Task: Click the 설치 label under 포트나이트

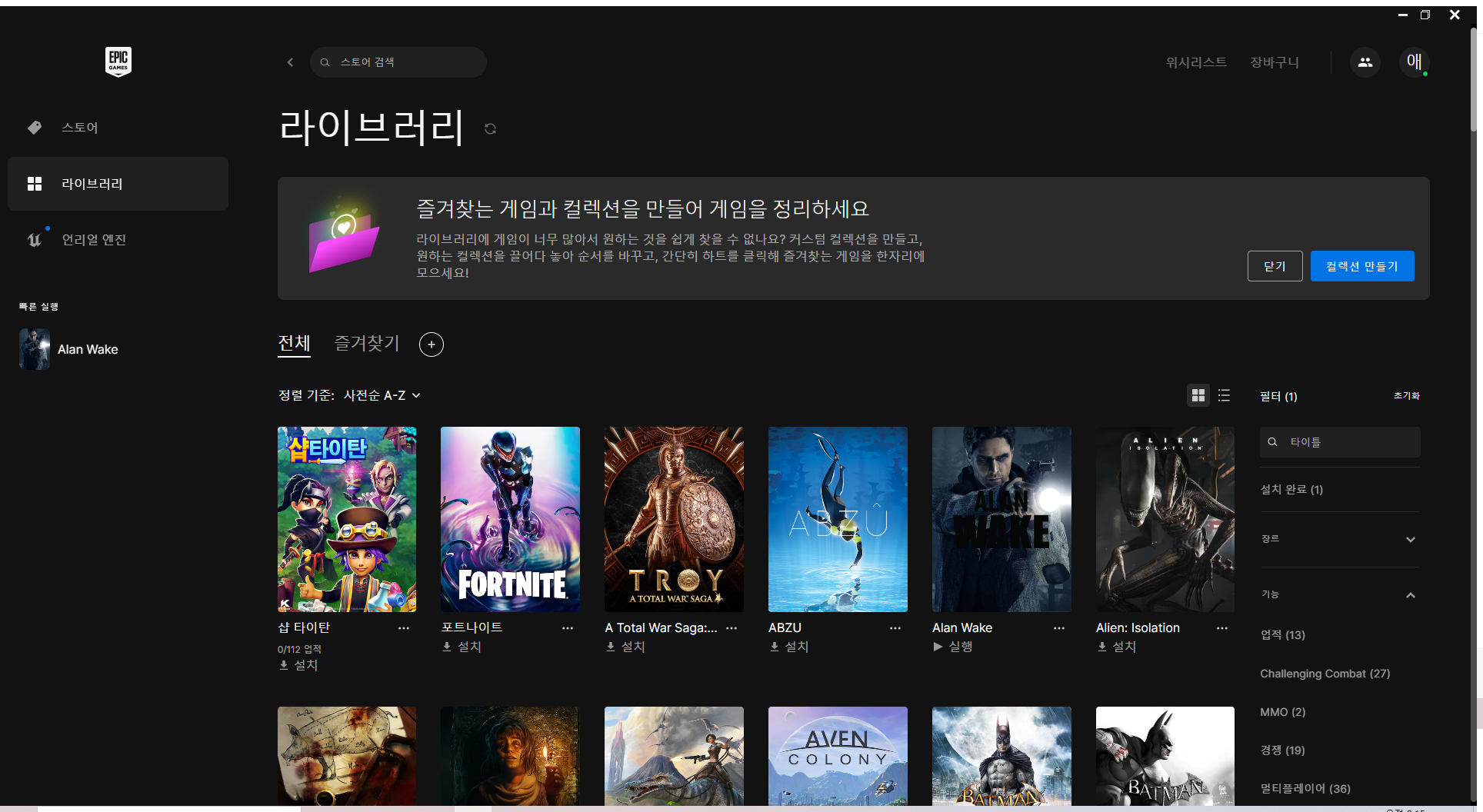Action: coord(469,647)
